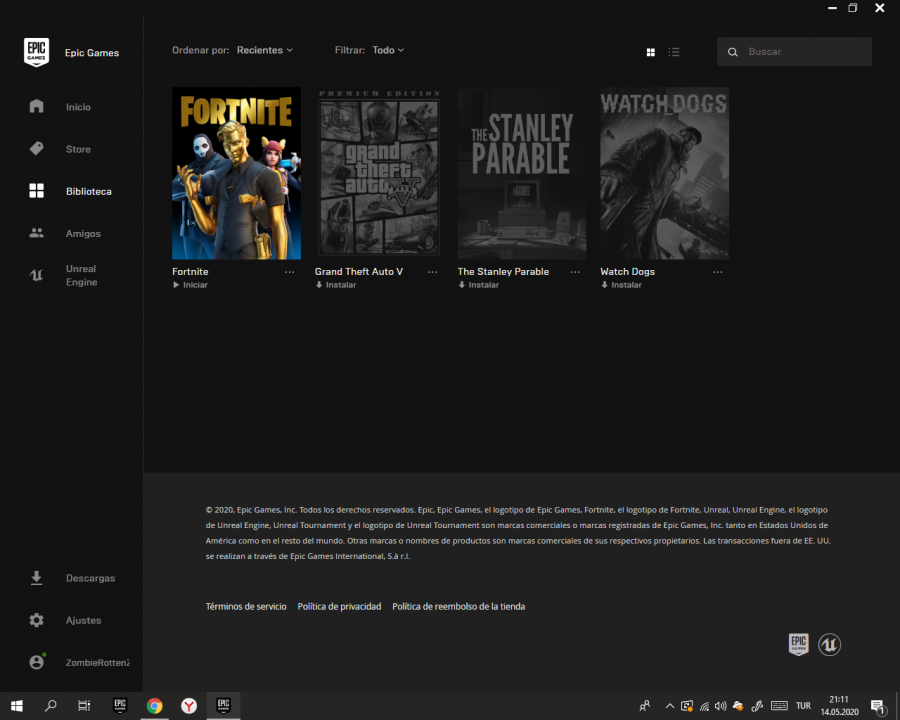The height and width of the screenshot is (720, 900).
Task: Click the Epic Games footer logo
Action: pyautogui.click(x=798, y=644)
